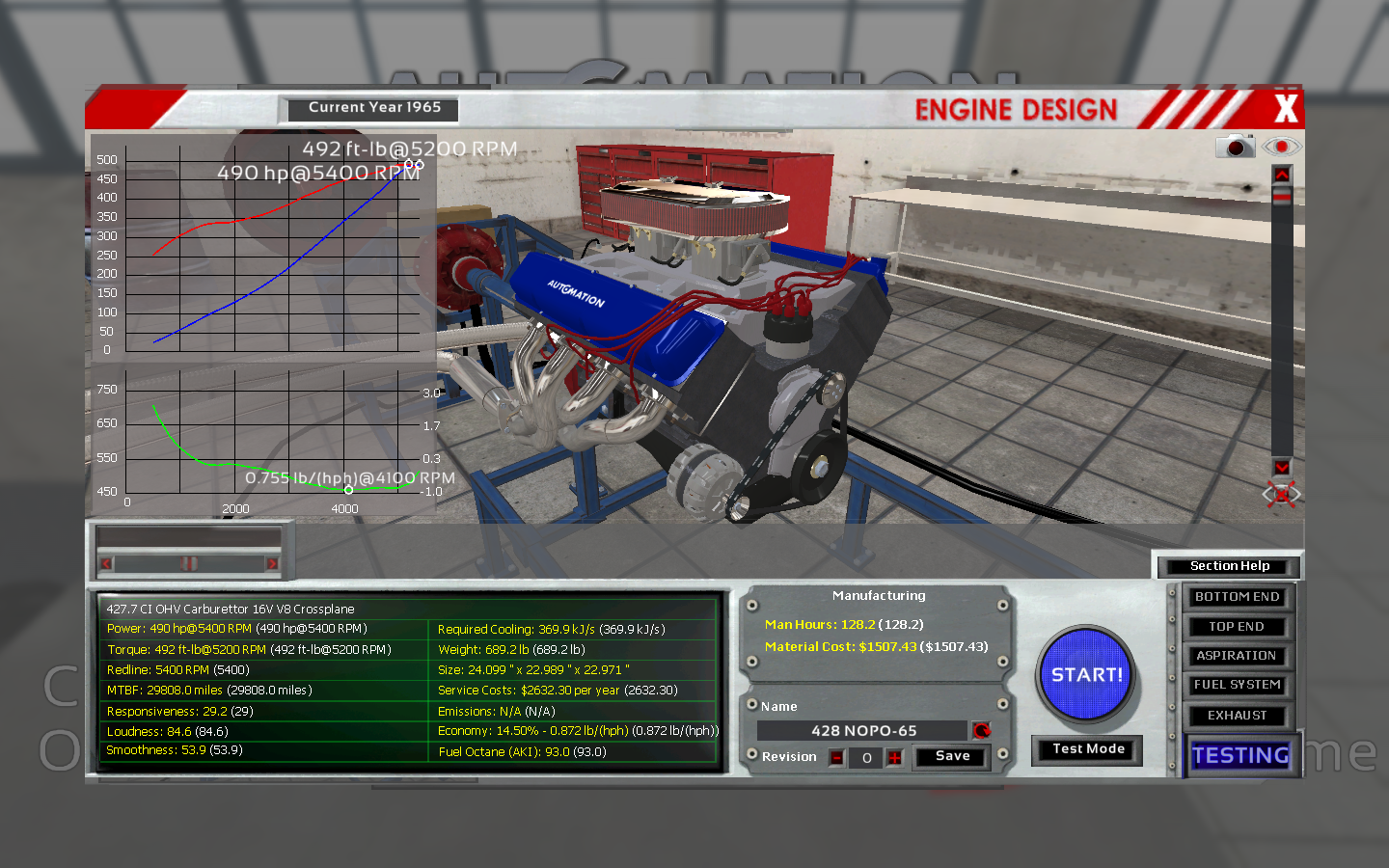Click the Loudness: 84.6 stat
Viewport: 1389px width, 868px height.
click(x=167, y=732)
